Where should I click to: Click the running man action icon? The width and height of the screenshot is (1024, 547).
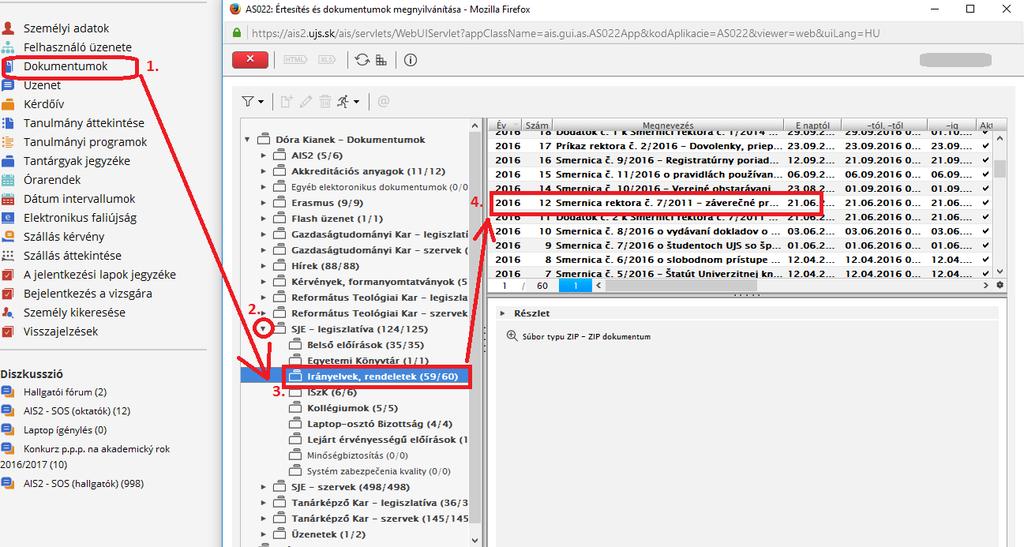[343, 102]
